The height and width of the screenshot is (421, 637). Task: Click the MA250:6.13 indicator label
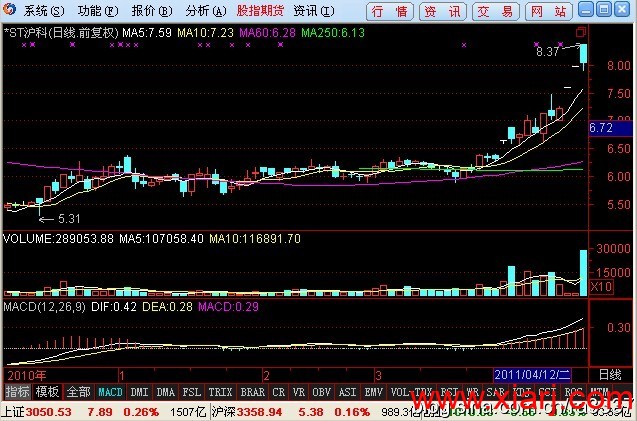pyautogui.click(x=333, y=33)
